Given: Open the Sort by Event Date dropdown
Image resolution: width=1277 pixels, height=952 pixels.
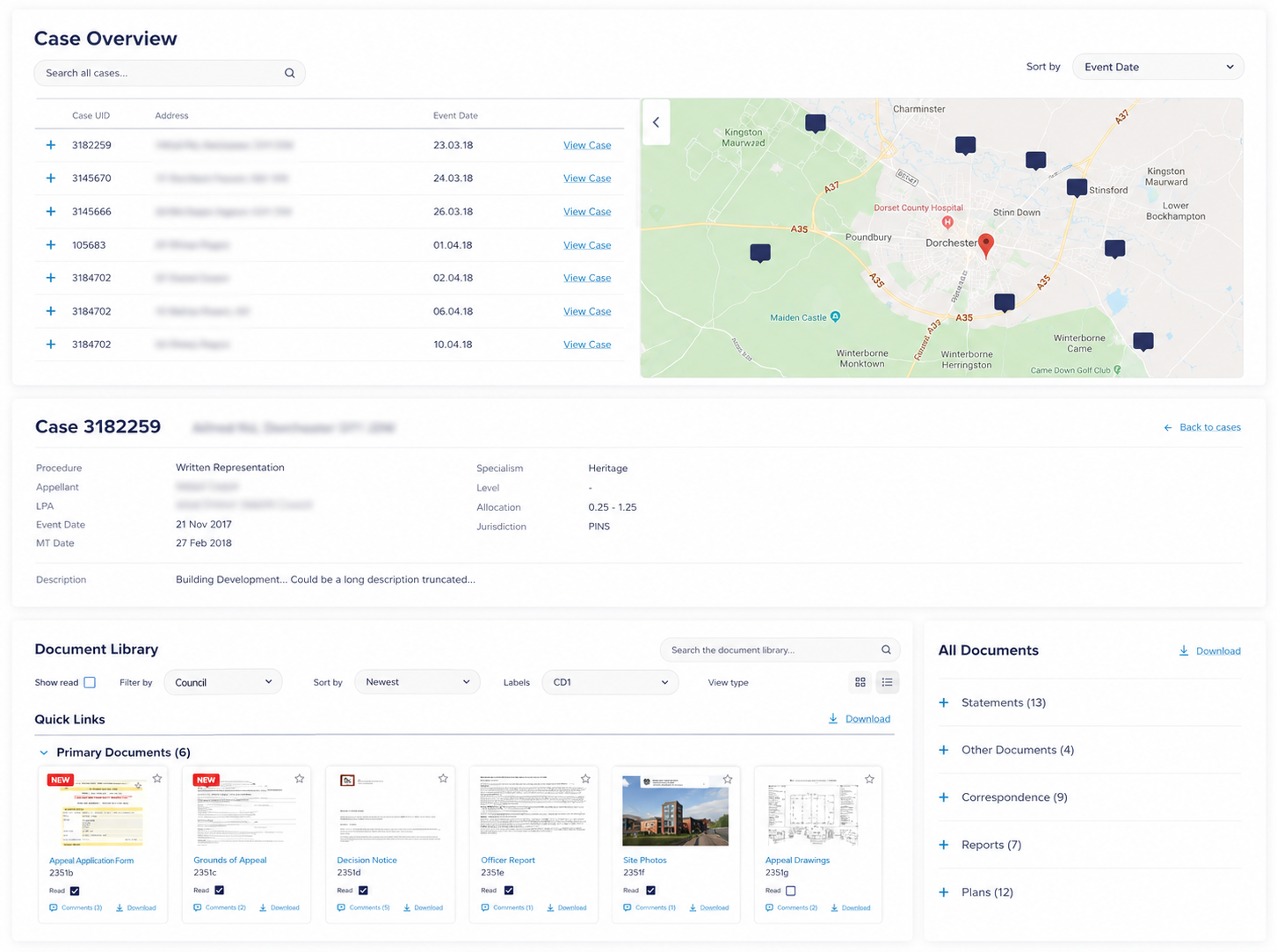Looking at the screenshot, I should (1157, 67).
